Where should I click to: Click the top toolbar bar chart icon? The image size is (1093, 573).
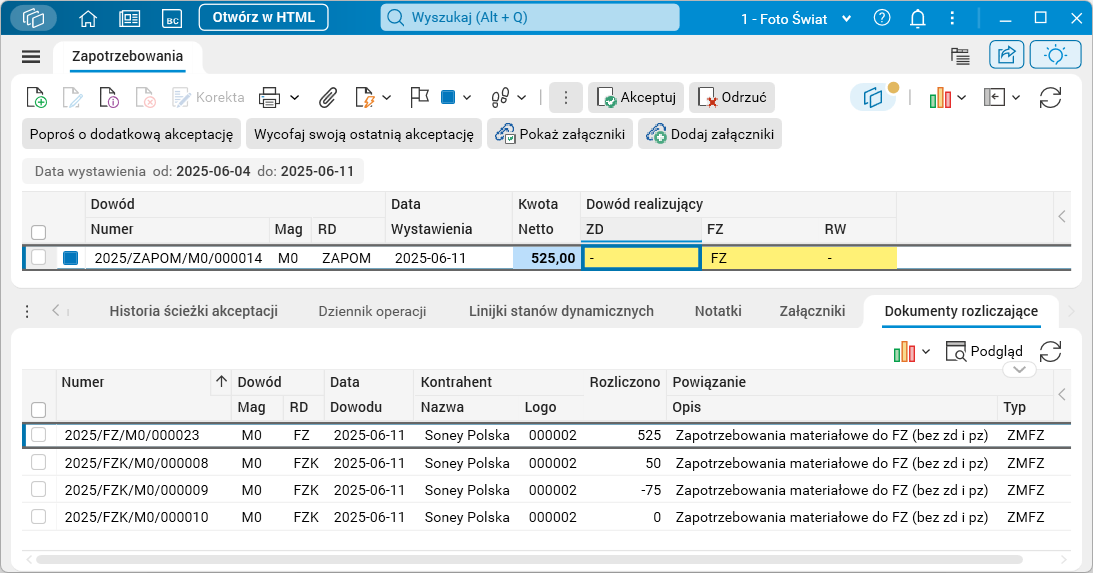click(x=940, y=98)
